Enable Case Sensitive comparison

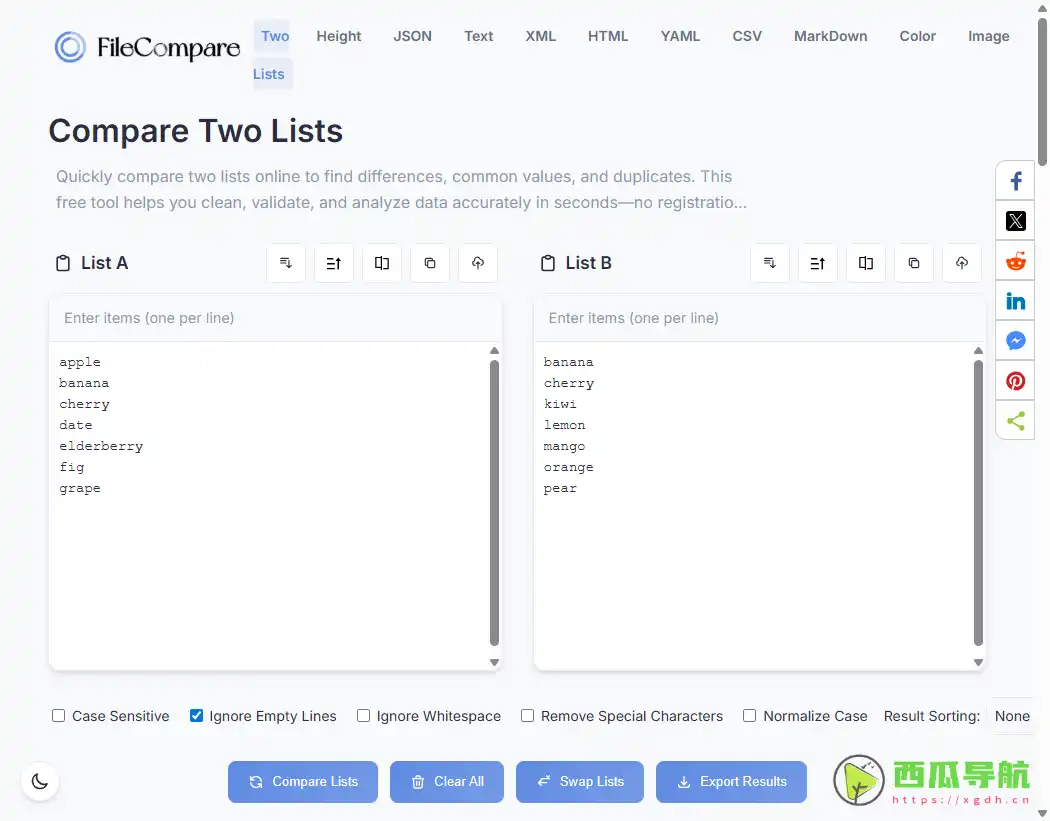coord(58,716)
